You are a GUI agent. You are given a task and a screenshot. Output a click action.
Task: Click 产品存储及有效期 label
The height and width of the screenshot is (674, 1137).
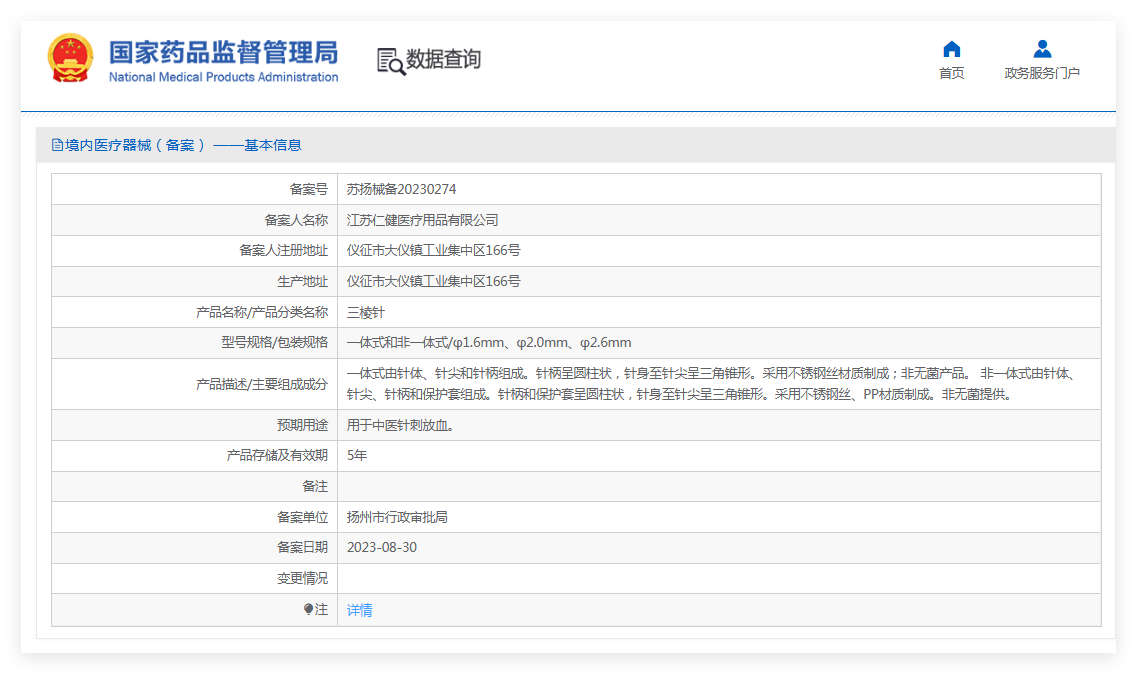coord(277,456)
